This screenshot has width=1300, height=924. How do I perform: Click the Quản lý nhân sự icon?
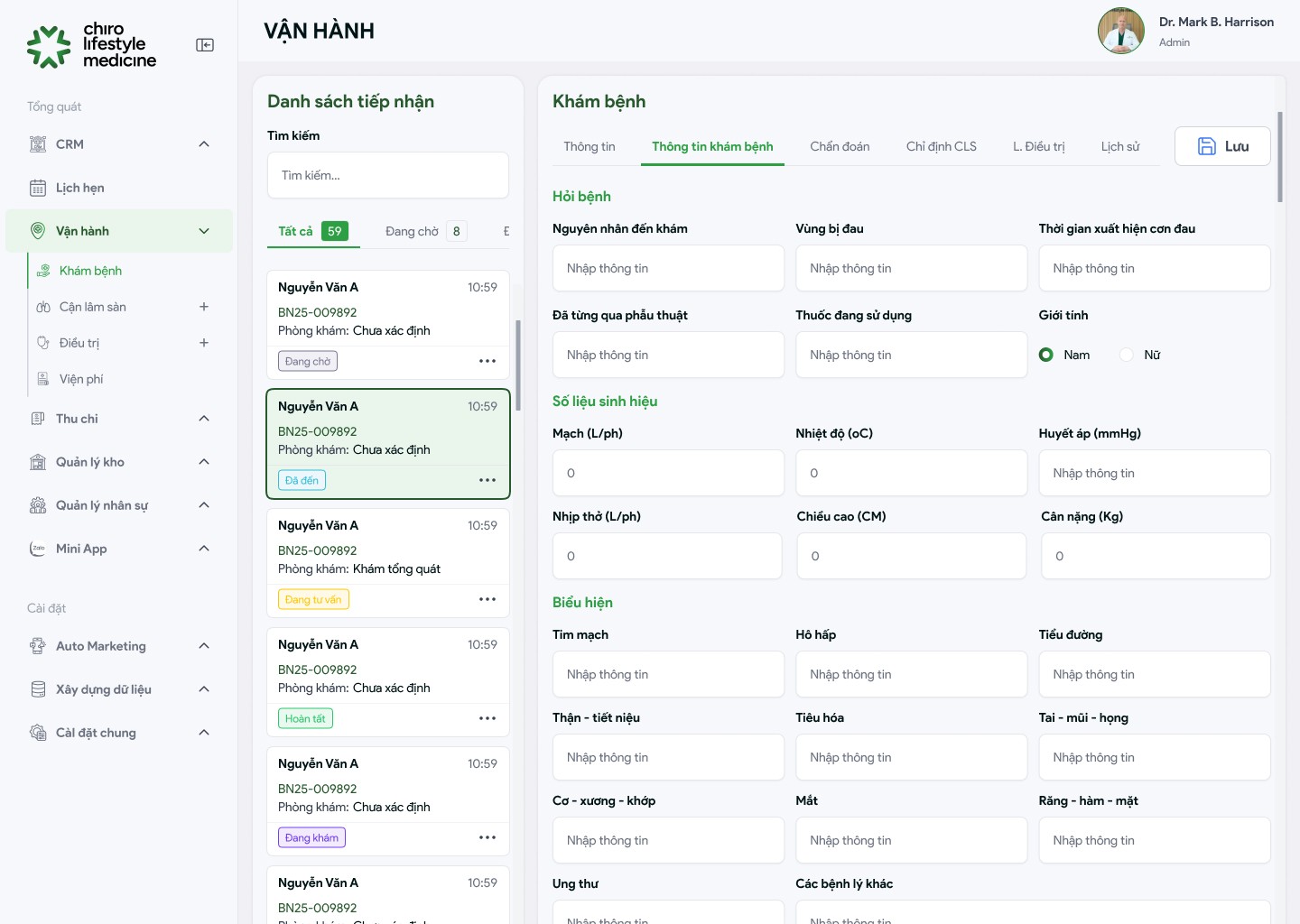point(38,505)
